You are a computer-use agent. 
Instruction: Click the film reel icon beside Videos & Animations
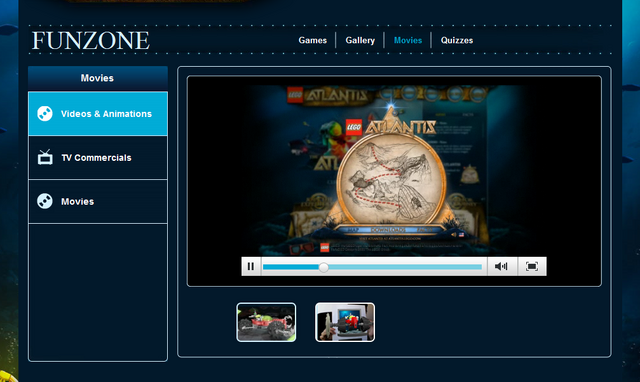tap(45, 113)
